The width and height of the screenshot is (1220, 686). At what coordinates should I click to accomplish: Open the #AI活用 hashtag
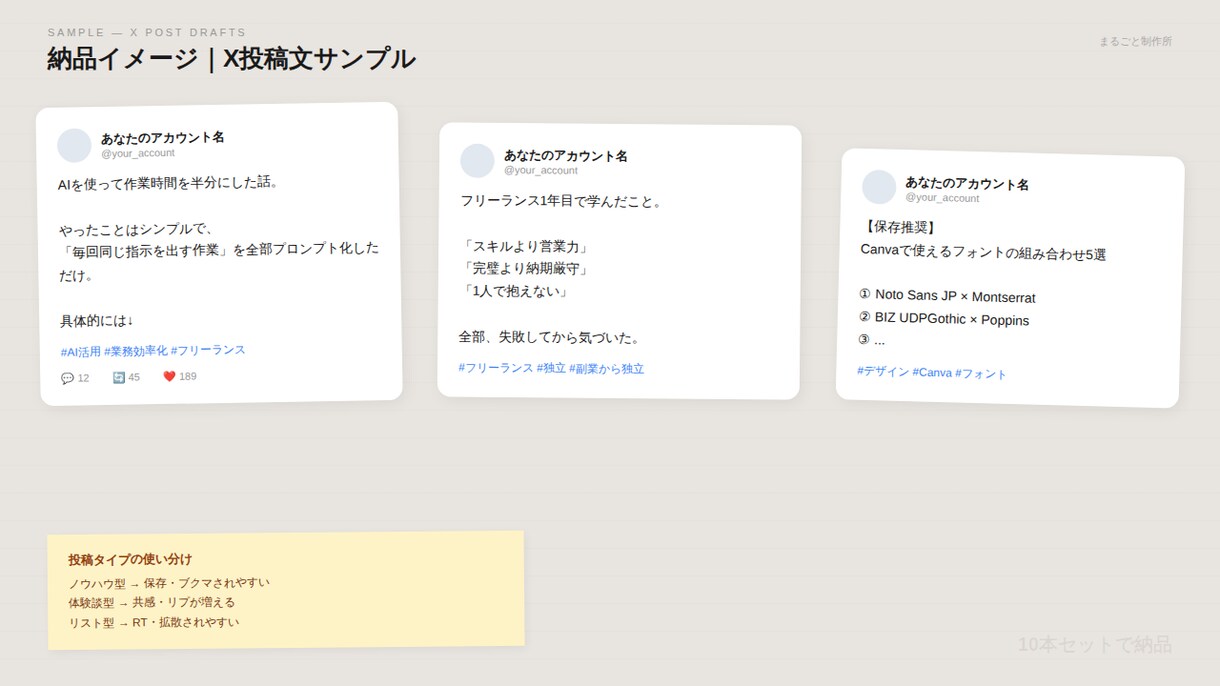pos(81,352)
